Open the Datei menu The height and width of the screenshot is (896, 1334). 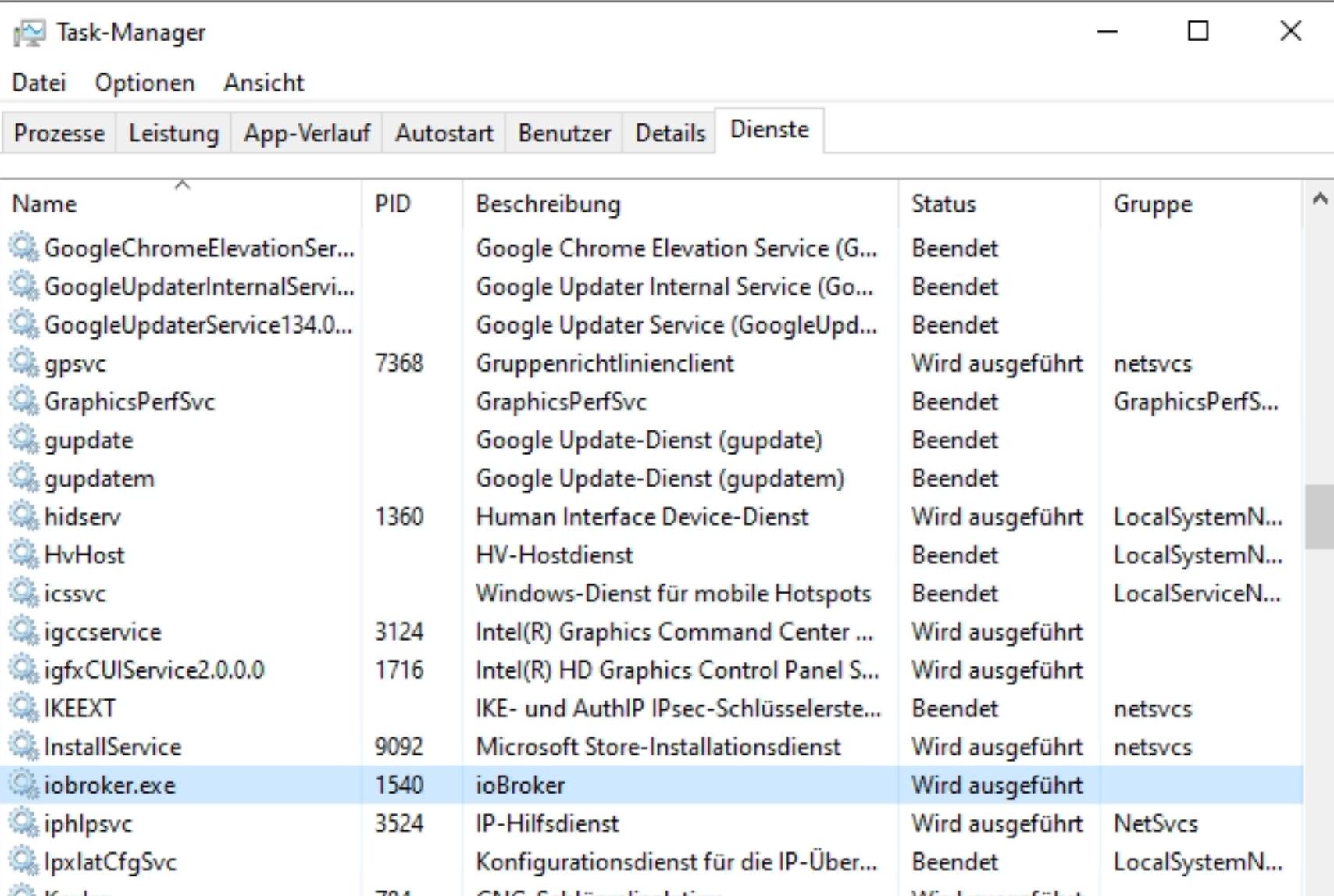pos(39,82)
